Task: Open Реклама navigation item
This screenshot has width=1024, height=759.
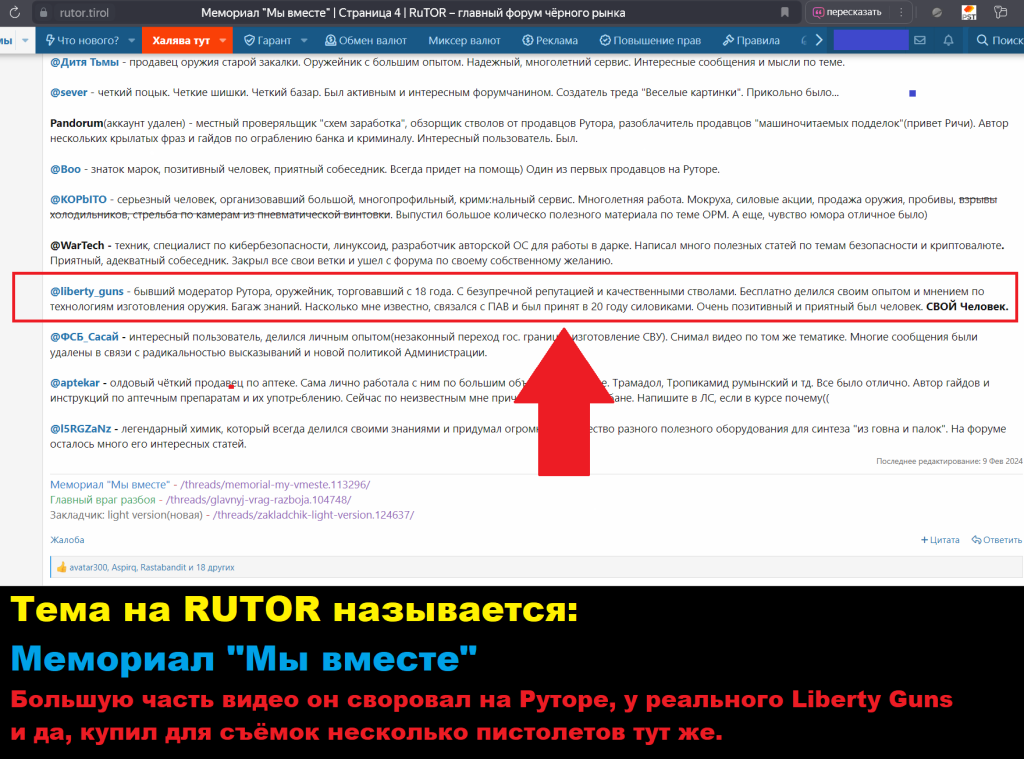Action: pos(550,40)
